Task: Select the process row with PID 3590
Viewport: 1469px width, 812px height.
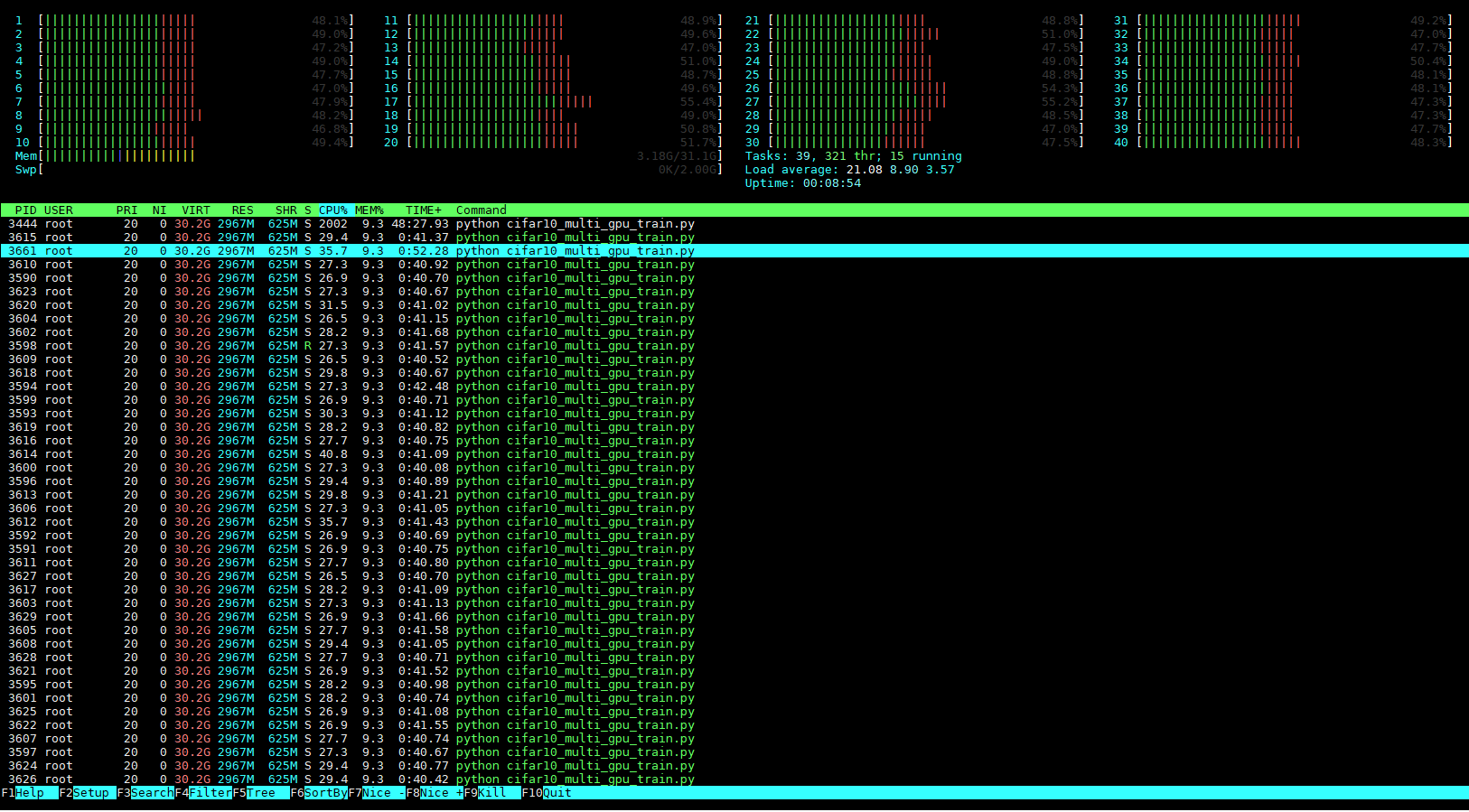Action: point(734,278)
